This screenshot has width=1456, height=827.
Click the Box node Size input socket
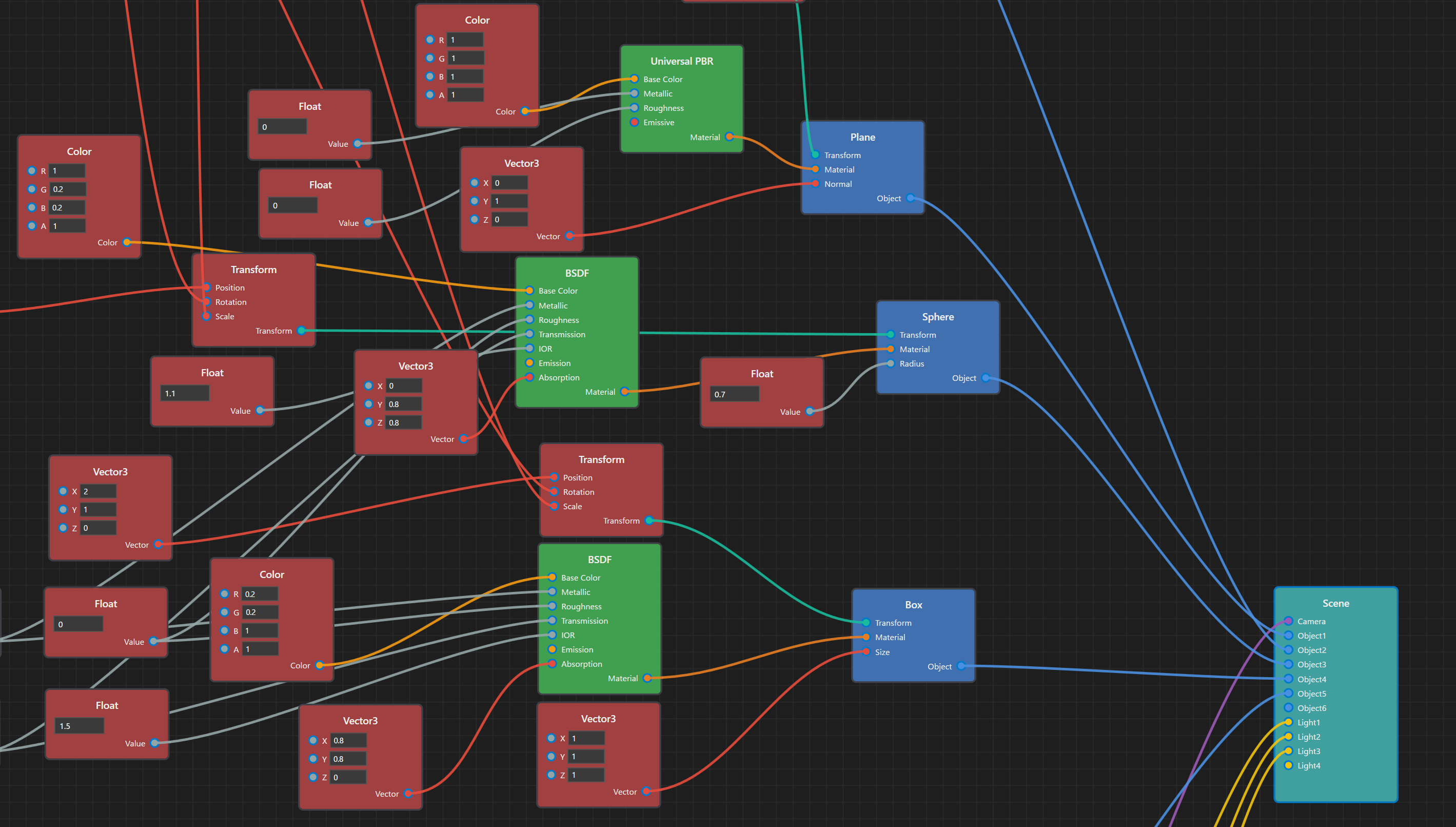point(865,651)
